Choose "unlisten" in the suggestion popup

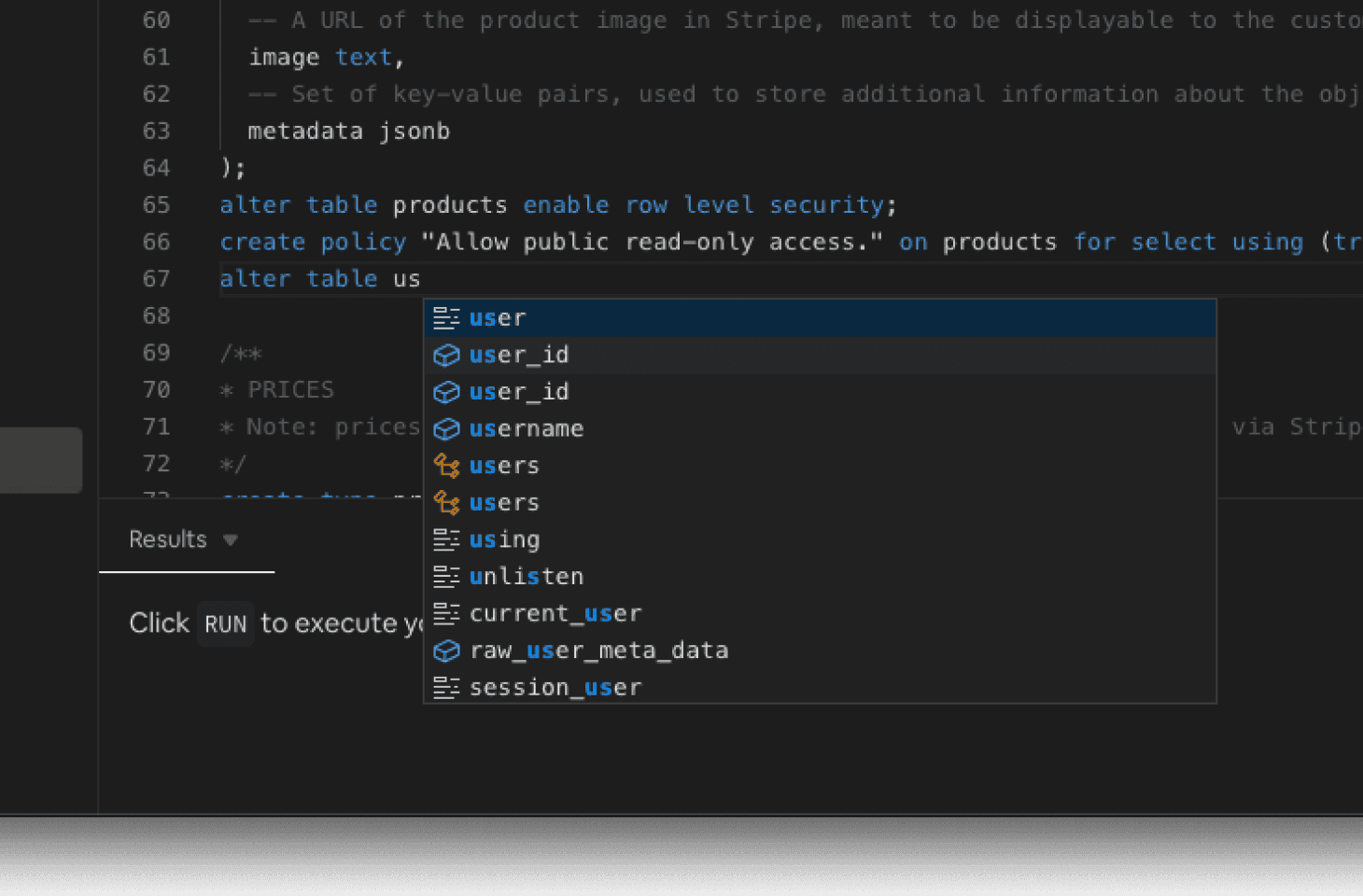527,576
